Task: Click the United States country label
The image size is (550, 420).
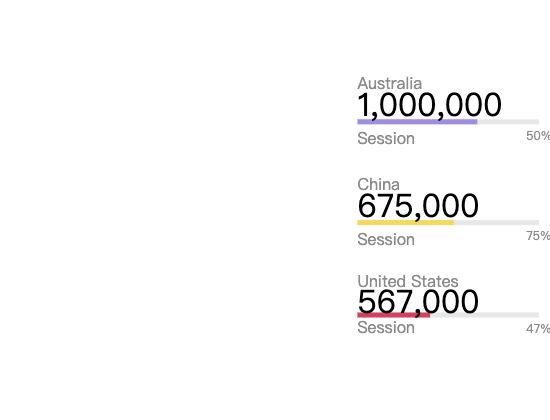Action: (408, 281)
